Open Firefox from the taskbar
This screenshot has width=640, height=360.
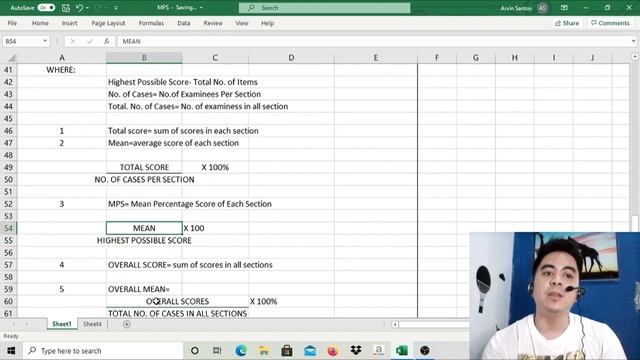pos(333,351)
